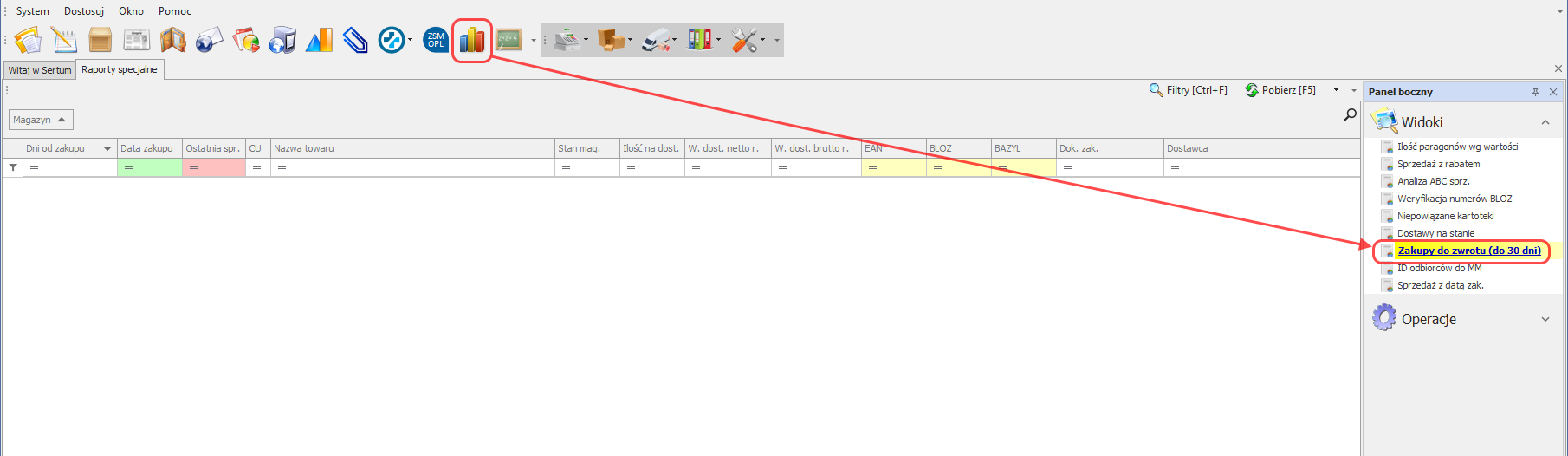The width and height of the screenshot is (1568, 456).
Task: Switch to the Witaj w Sertum tab
Action: click(x=40, y=70)
